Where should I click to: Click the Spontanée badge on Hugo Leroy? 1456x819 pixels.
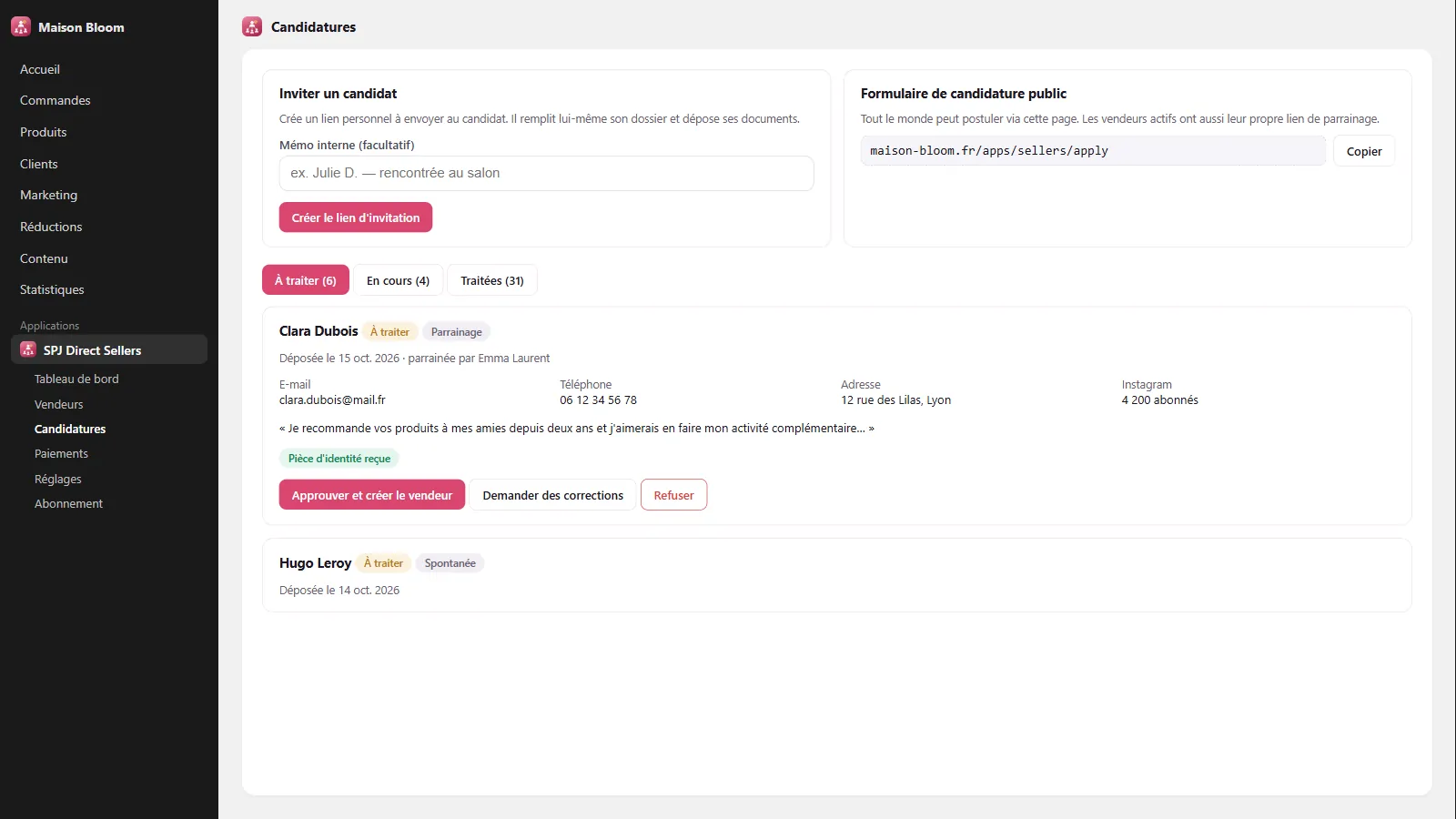[x=450, y=563]
